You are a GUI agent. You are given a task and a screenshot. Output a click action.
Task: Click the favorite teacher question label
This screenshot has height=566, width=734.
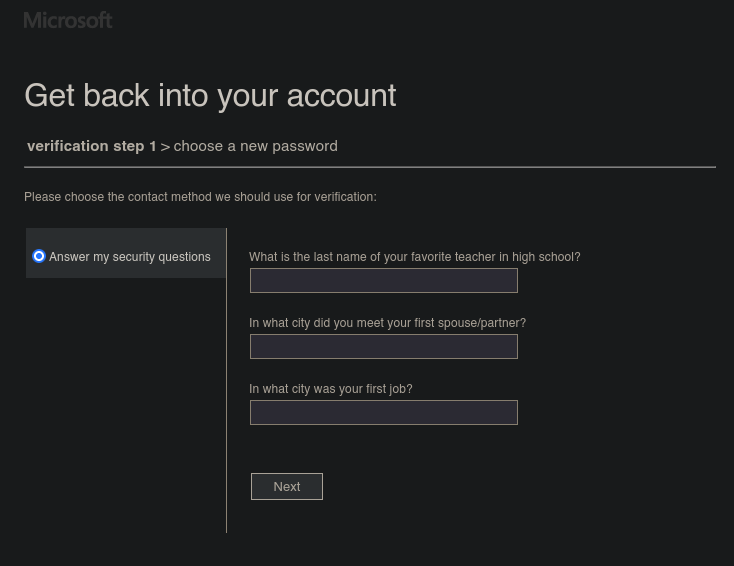click(414, 257)
